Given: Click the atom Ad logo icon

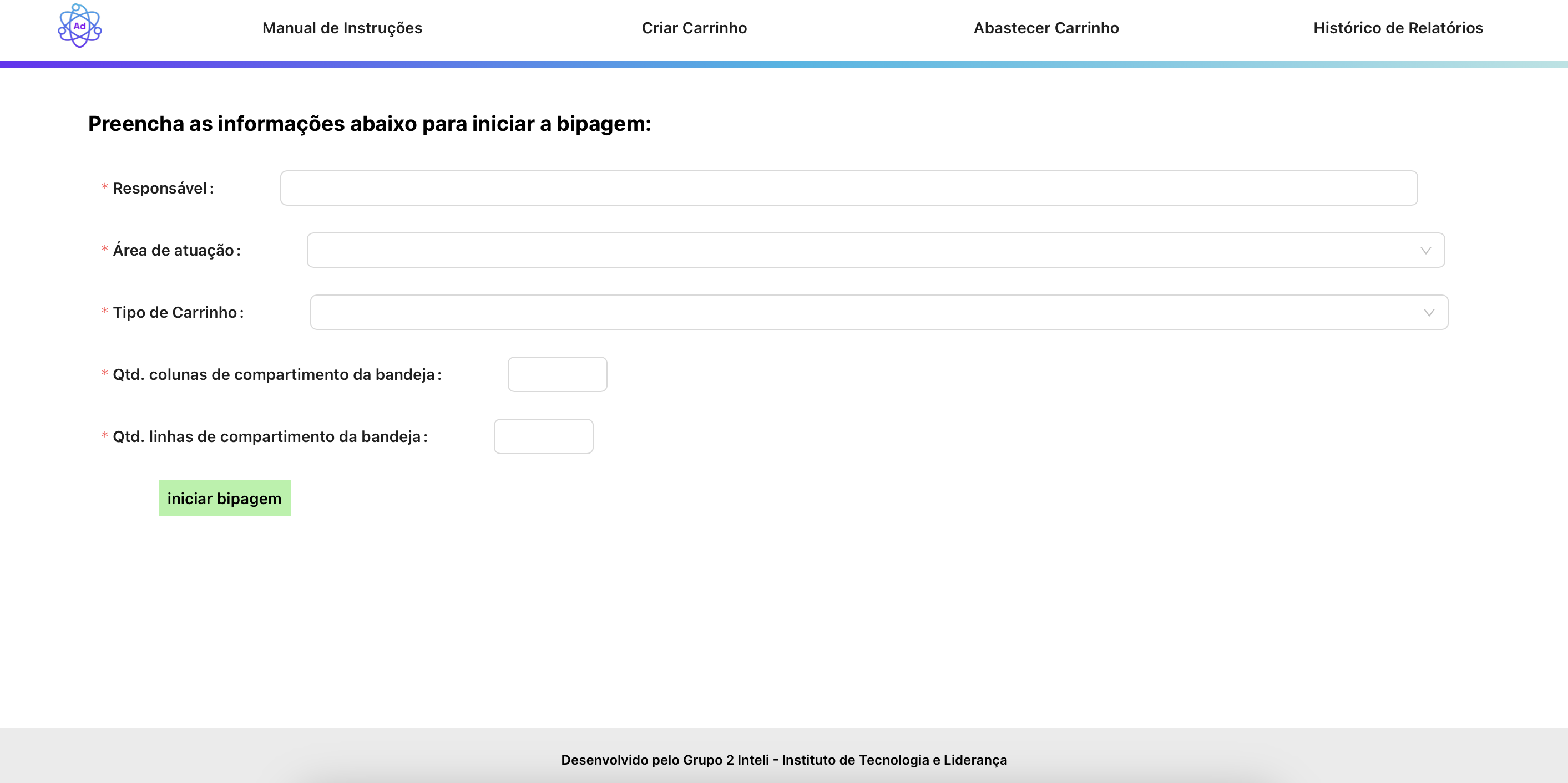Looking at the screenshot, I should tap(80, 26).
